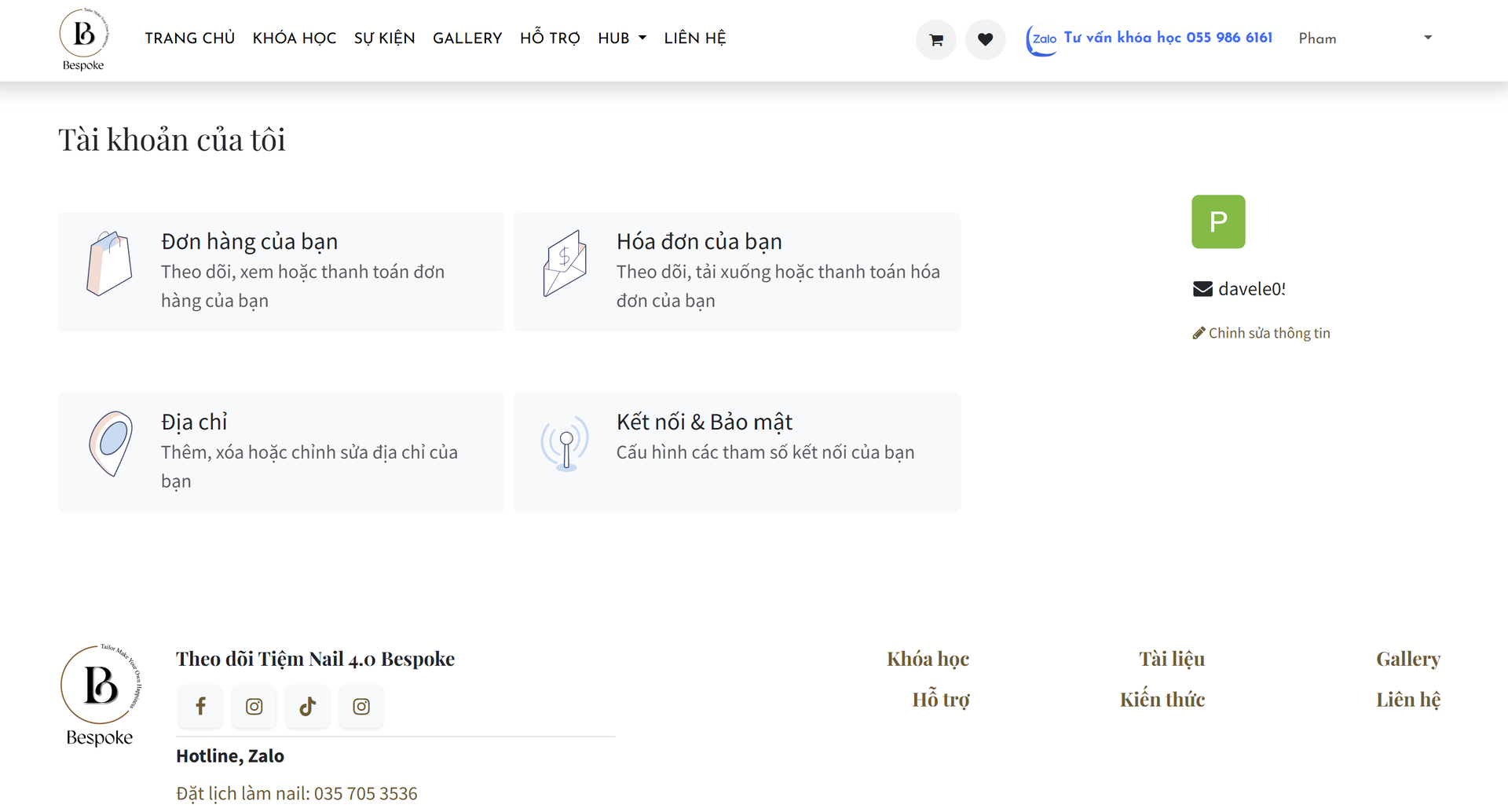Image resolution: width=1508 pixels, height=812 pixels.
Task: Open the TikTok icon in footer
Action: point(307,707)
